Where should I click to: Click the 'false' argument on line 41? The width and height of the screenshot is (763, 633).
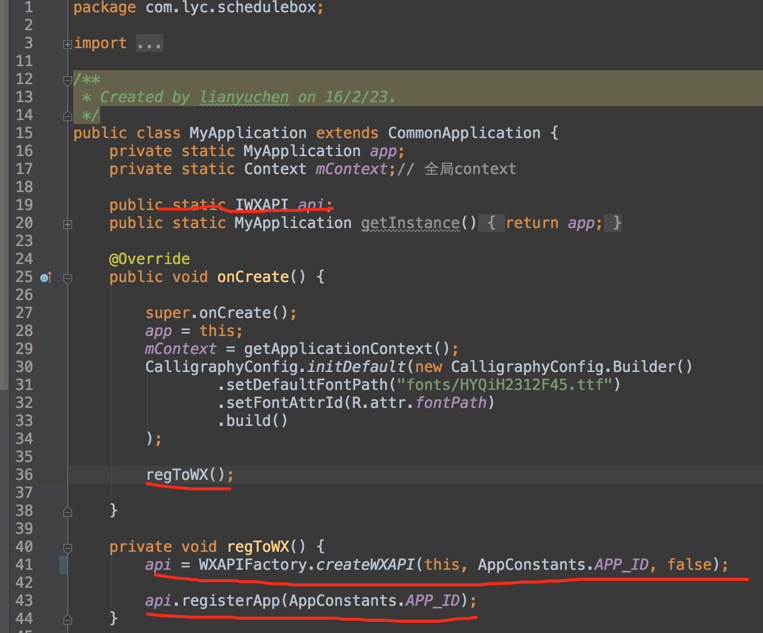pos(689,564)
